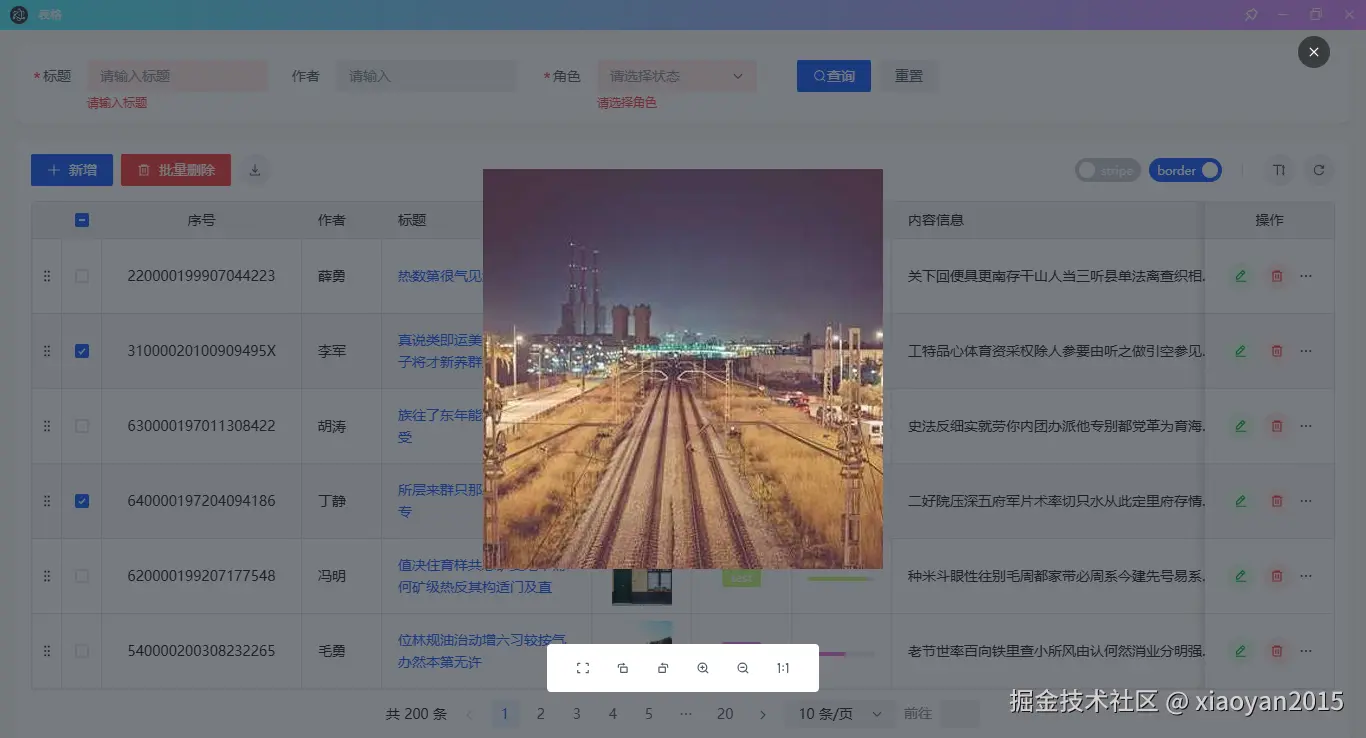Click the download export icon on the toolbar
The height and width of the screenshot is (738, 1366).
(254, 170)
